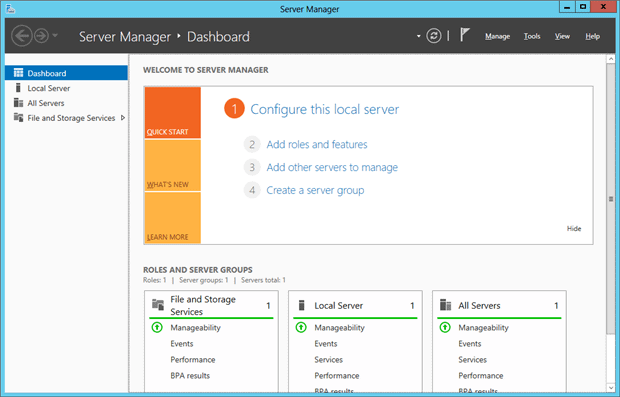
Task: Open the File and Storage Services tile header
Action: coord(203,305)
